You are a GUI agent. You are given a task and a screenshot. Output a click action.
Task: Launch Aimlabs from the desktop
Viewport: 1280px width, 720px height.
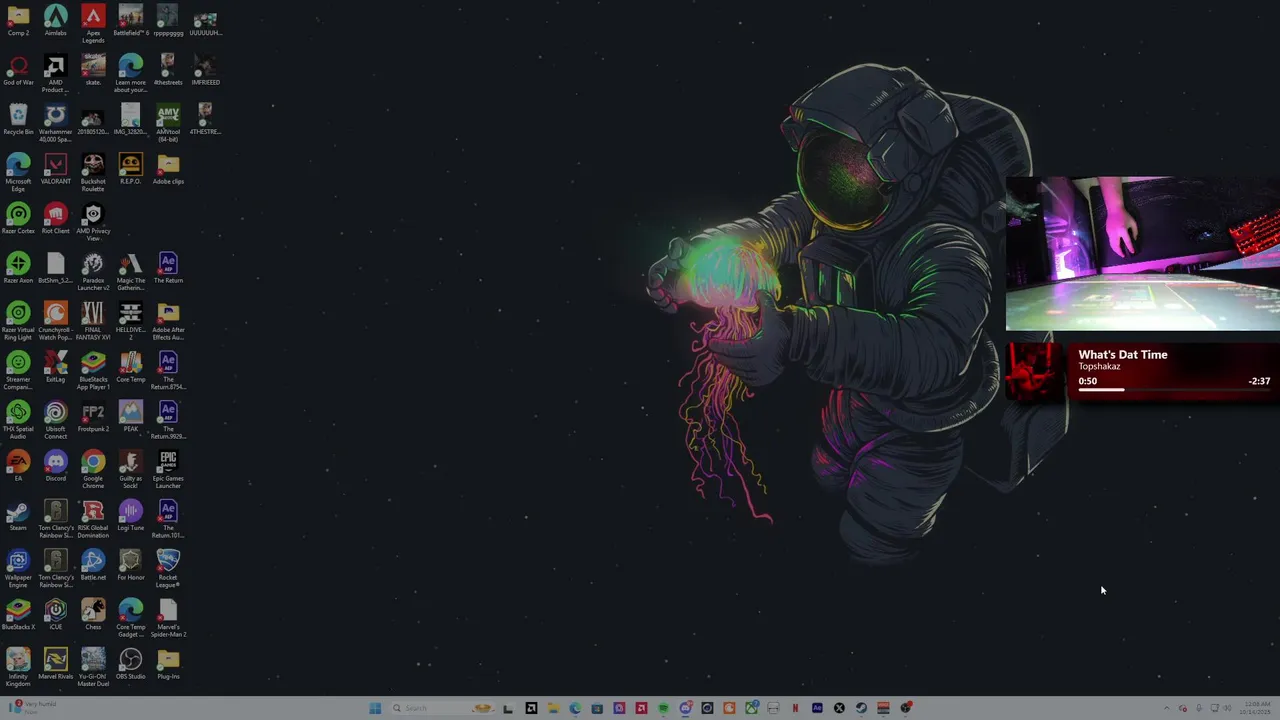point(56,21)
